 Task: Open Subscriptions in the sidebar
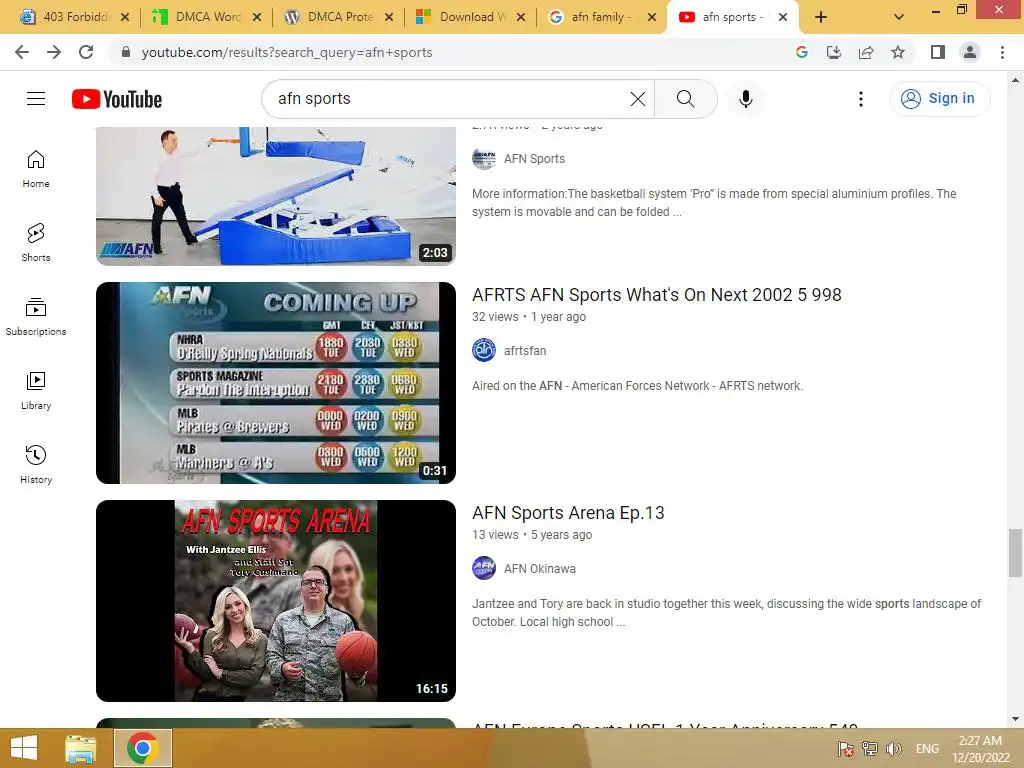tap(36, 317)
